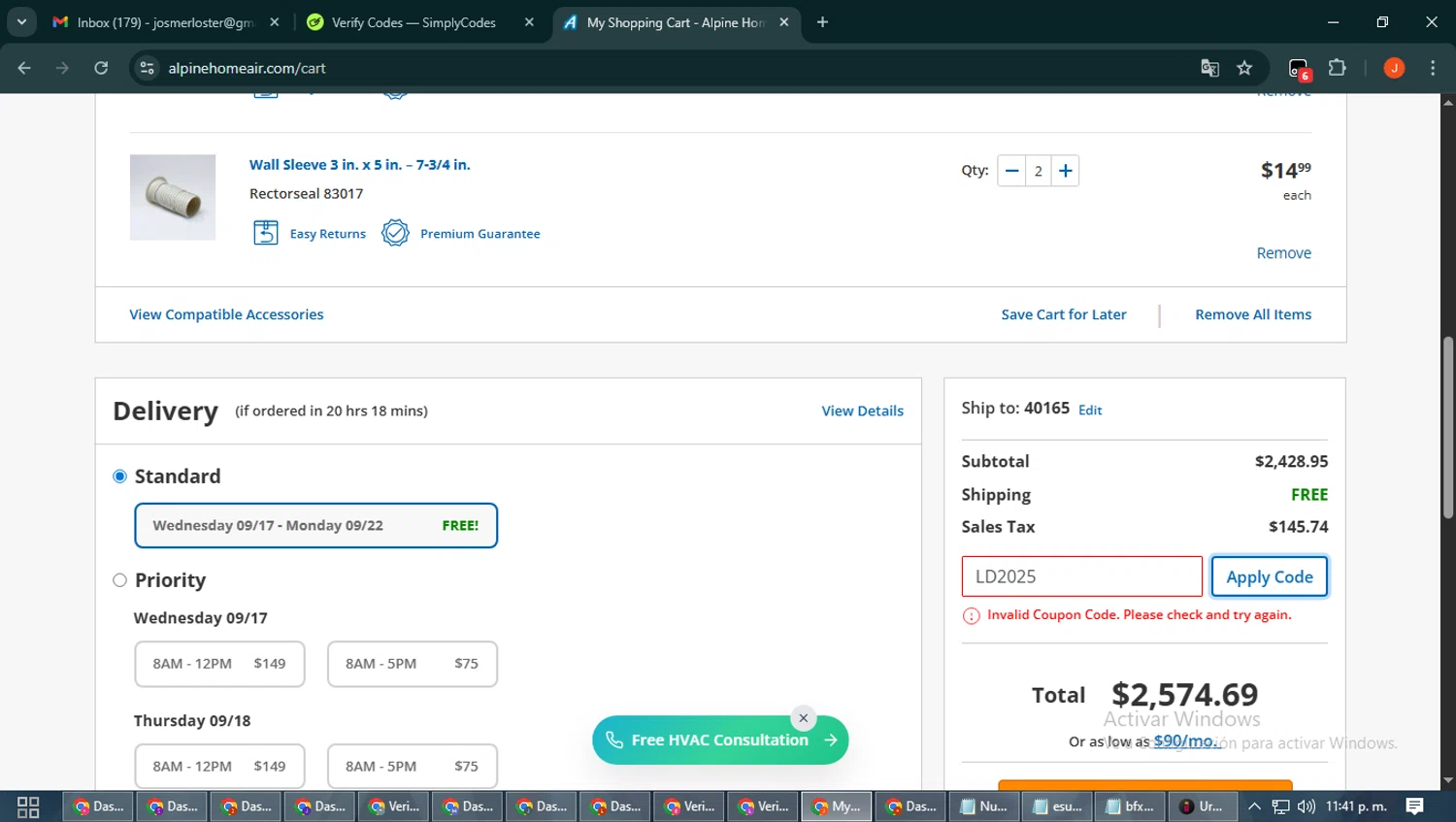Go back with the browser back arrow
Viewport: 1456px width, 822px height.
pos(24,68)
